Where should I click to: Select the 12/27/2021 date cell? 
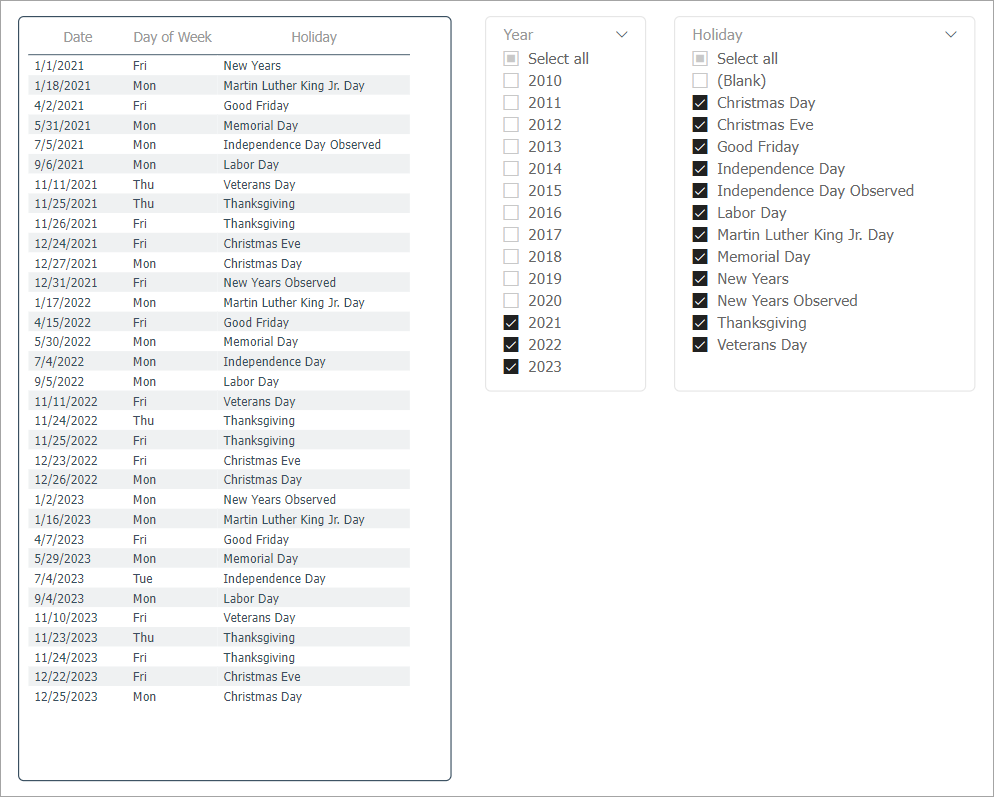(66, 264)
